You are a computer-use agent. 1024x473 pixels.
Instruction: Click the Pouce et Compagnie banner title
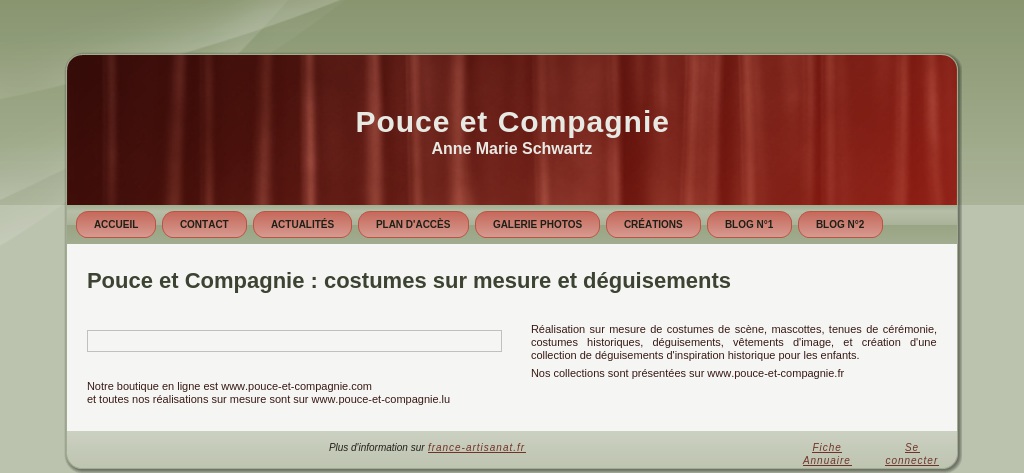click(x=512, y=122)
